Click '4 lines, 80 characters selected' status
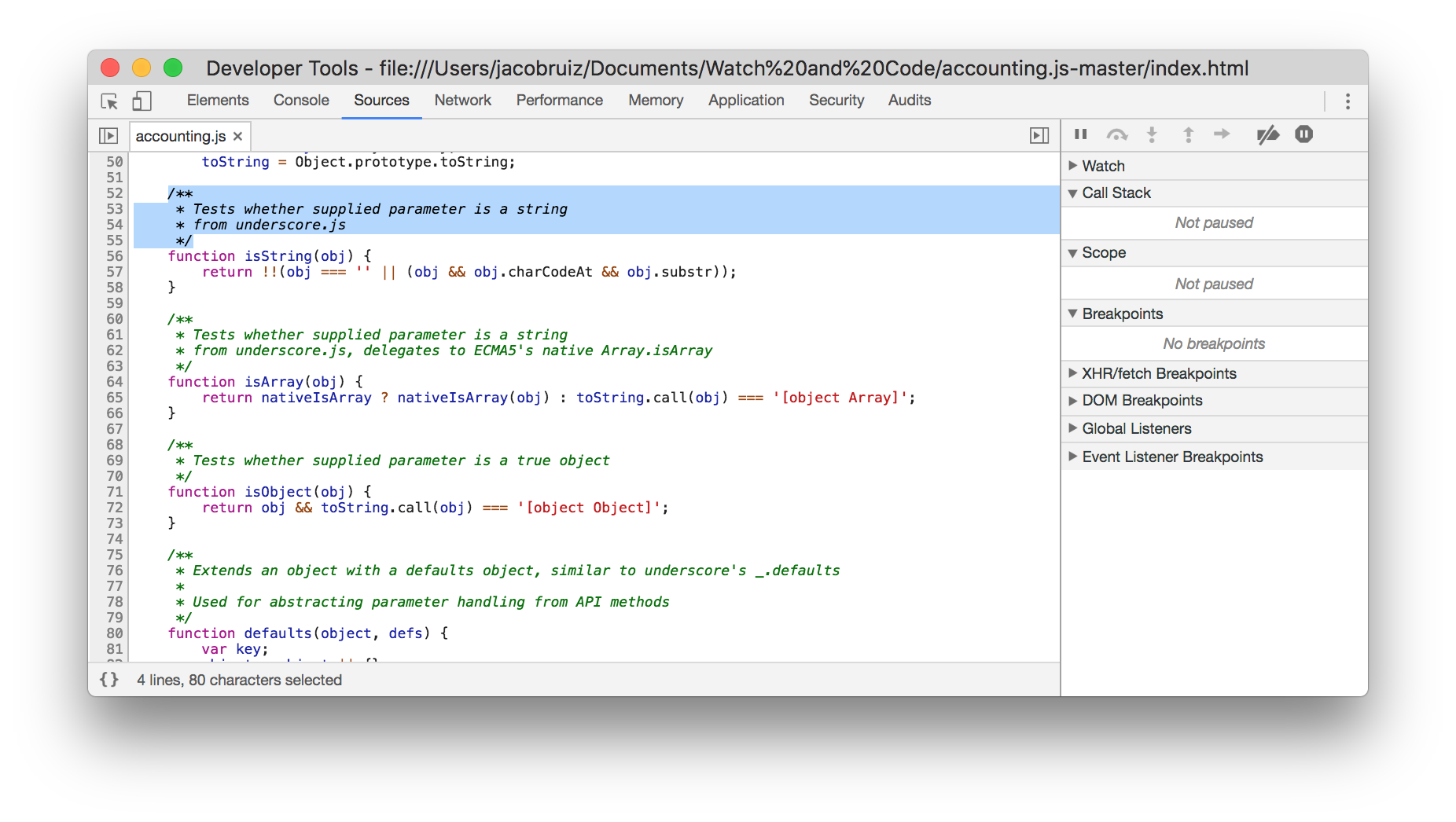The width and height of the screenshot is (1456, 822). click(239, 681)
